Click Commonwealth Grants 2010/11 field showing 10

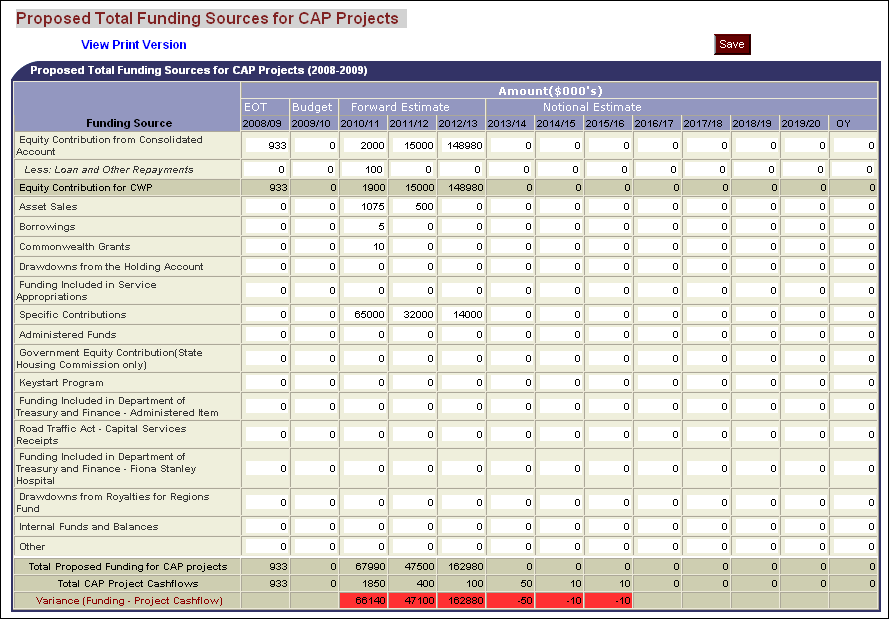point(363,247)
